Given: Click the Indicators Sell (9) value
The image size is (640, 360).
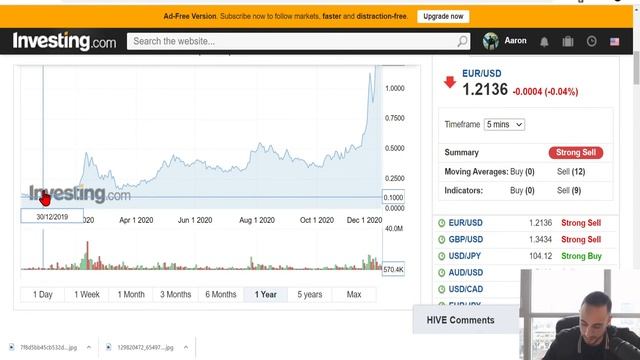Looking at the screenshot, I should 569,191.
